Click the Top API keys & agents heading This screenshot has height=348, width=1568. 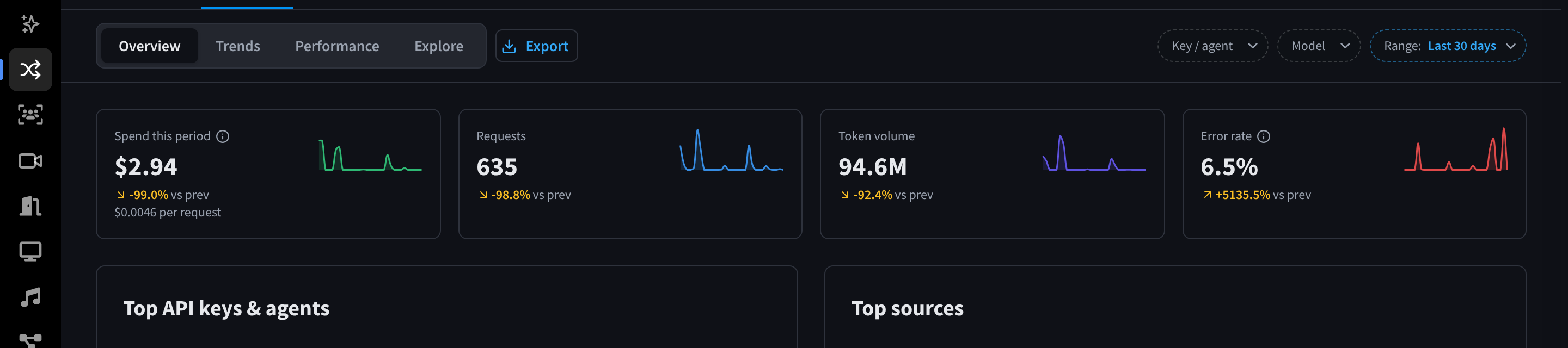coord(226,308)
